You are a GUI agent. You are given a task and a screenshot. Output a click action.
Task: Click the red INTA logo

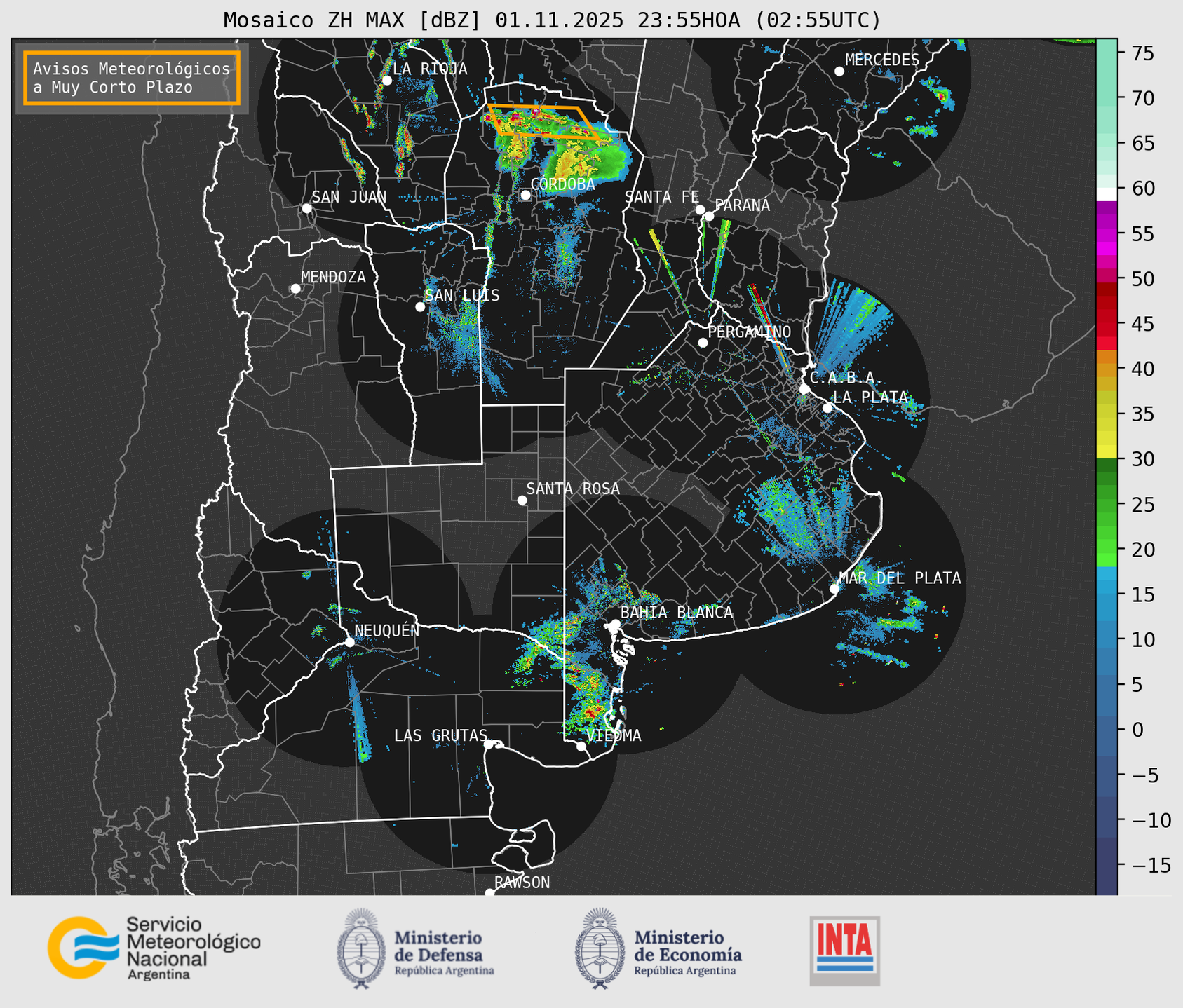(x=844, y=950)
